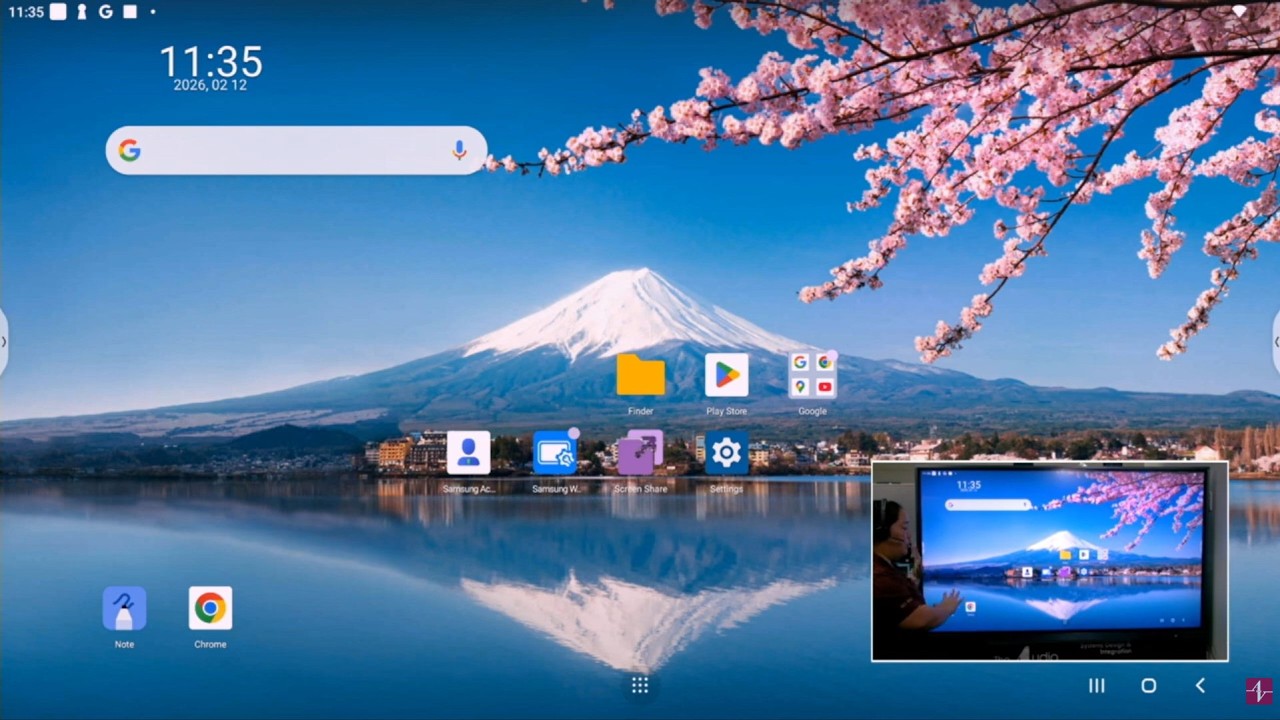This screenshot has height=720, width=1280.
Task: Tap the Google logo in search bar
Action: (x=129, y=150)
